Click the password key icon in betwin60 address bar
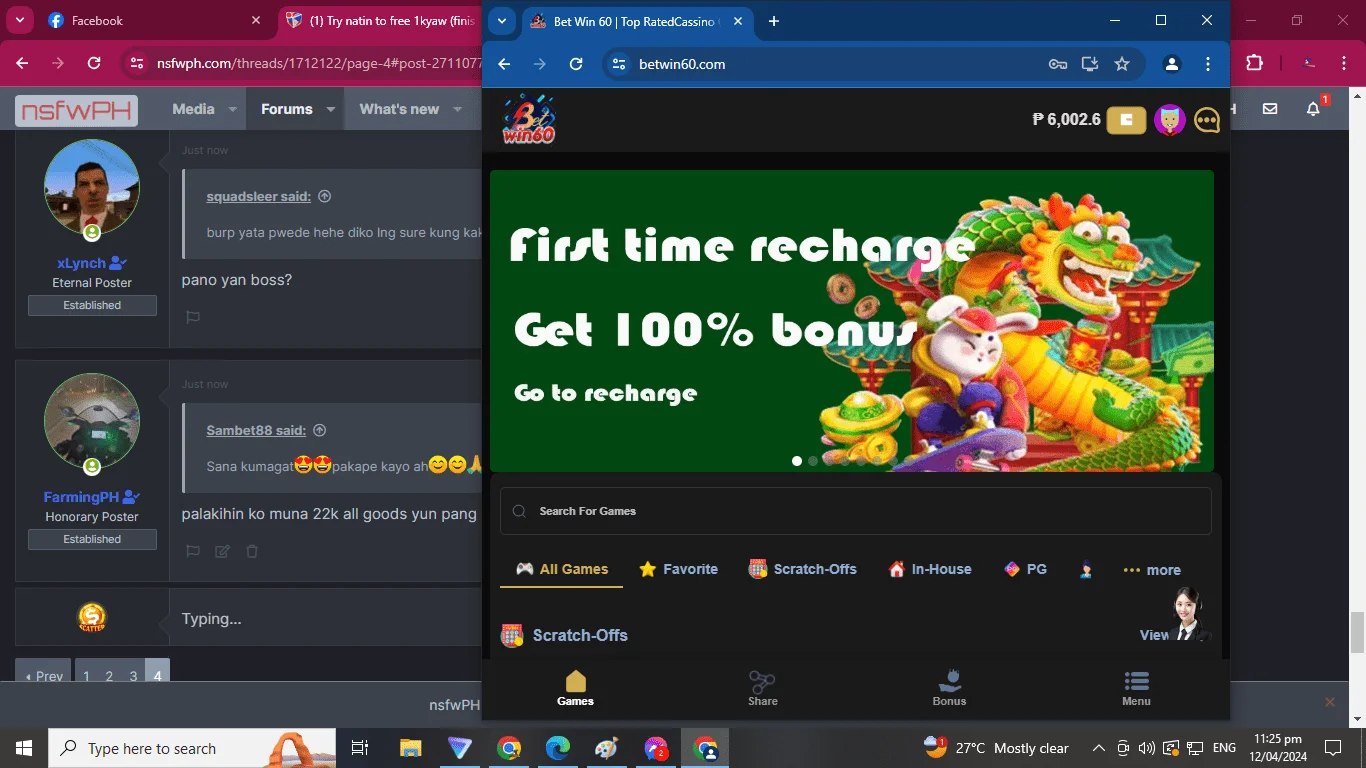 (x=1058, y=64)
